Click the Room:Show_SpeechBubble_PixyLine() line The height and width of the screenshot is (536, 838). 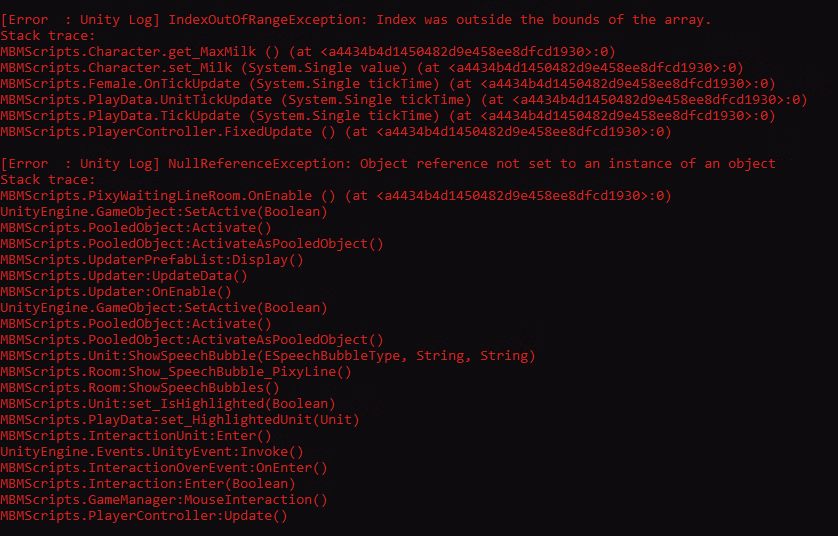click(x=176, y=371)
